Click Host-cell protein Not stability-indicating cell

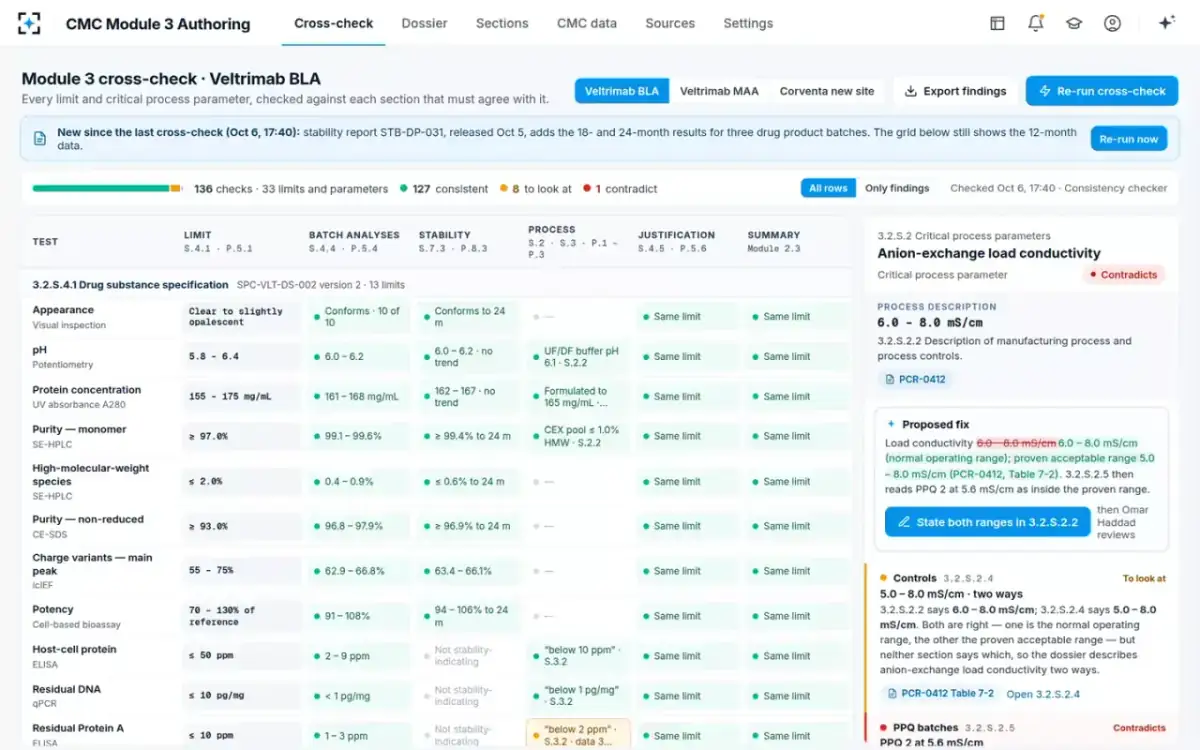(470, 655)
